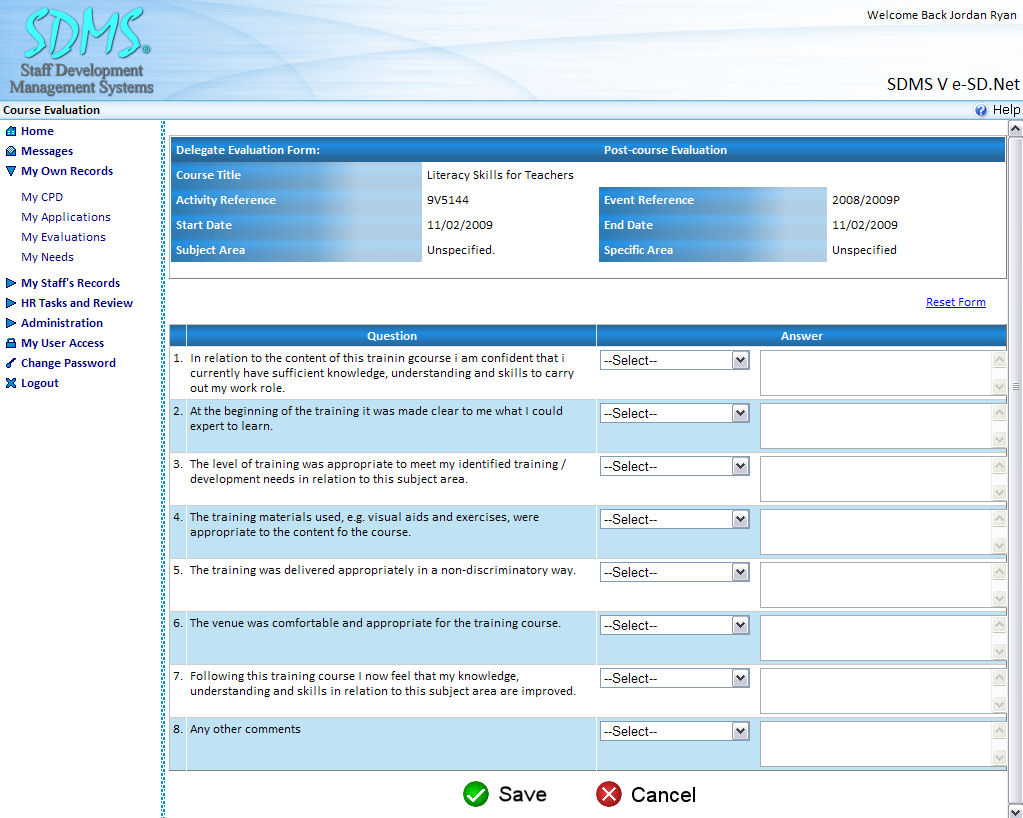Screen dimensions: 1023x818
Task: Click the Cancel button text
Action: pos(664,795)
